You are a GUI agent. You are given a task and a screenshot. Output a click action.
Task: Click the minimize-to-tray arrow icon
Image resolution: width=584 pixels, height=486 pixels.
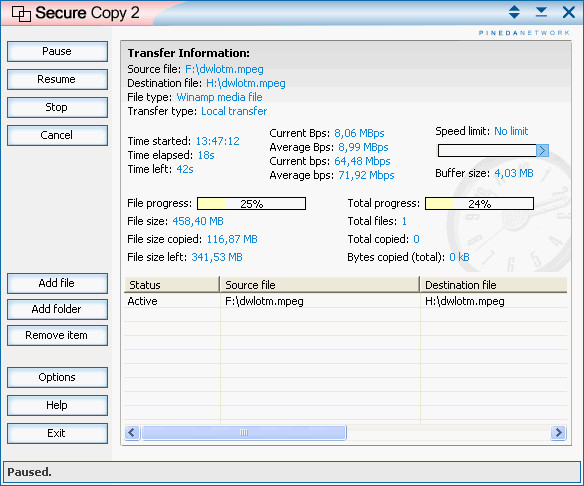[x=541, y=12]
